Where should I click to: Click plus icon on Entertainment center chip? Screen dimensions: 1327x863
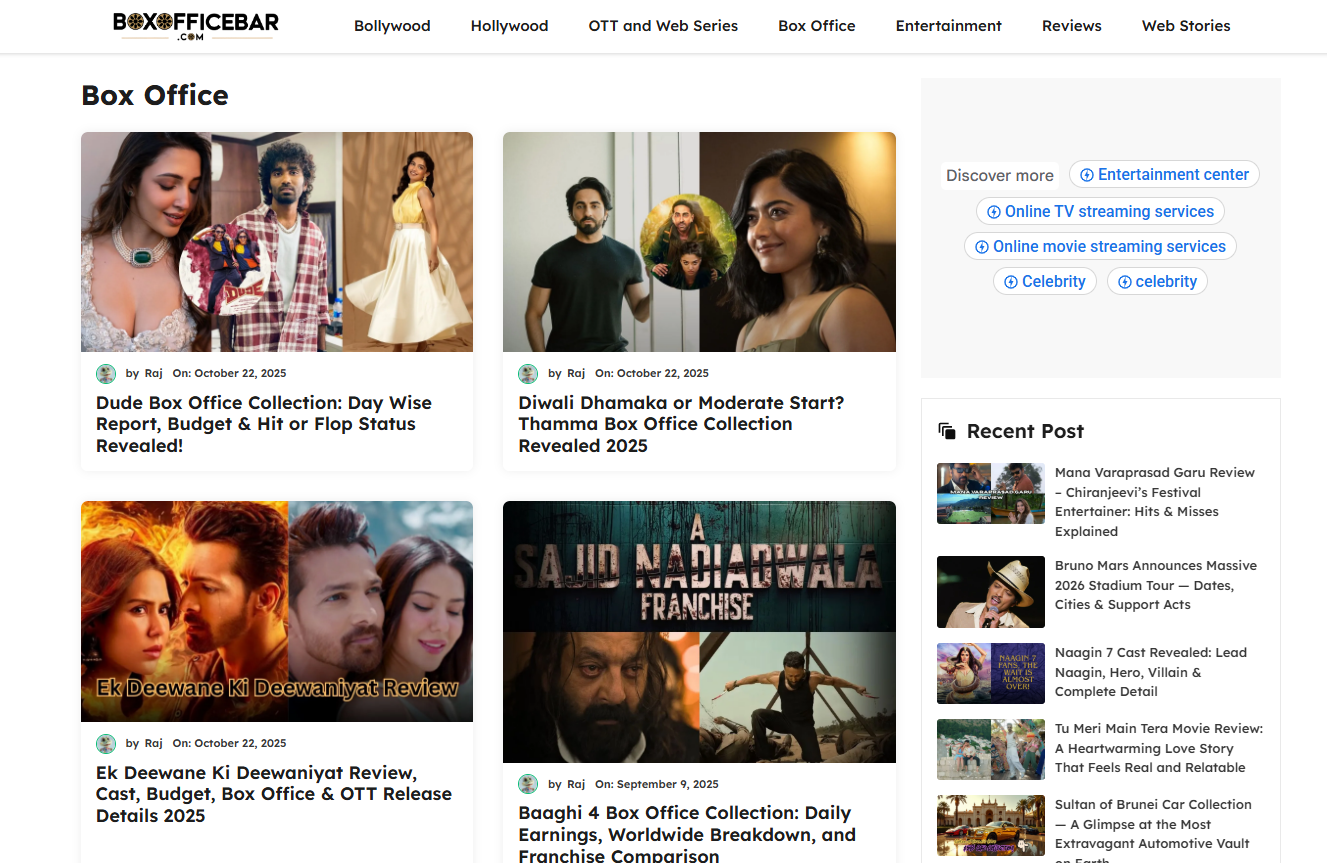click(1087, 175)
